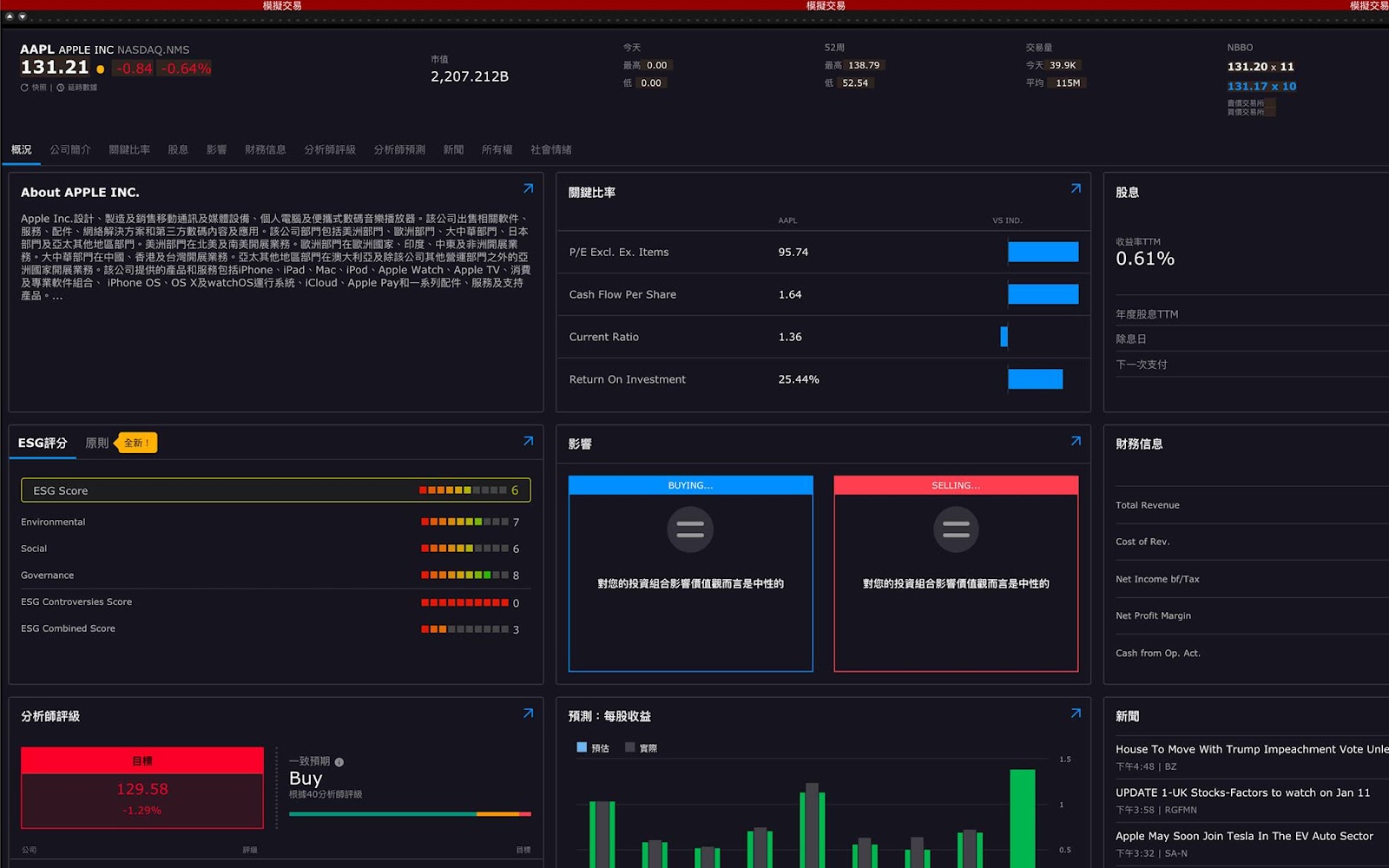1389x868 pixels.
Task: Click the ESG Score row rating bar
Action: tap(463, 490)
